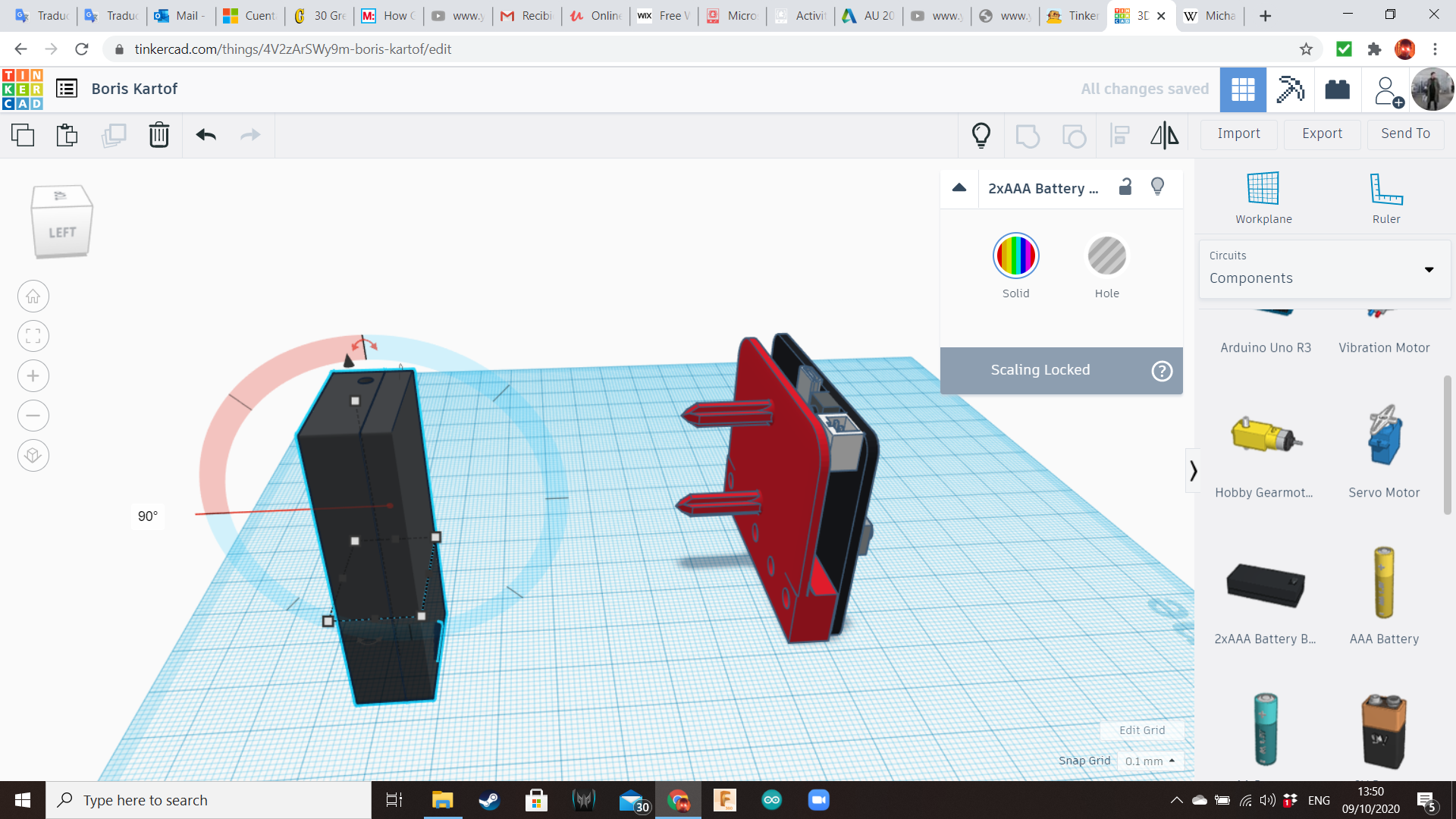Screen dimensions: 1456x819
Task: Click the trash Delete icon
Action: [158, 135]
